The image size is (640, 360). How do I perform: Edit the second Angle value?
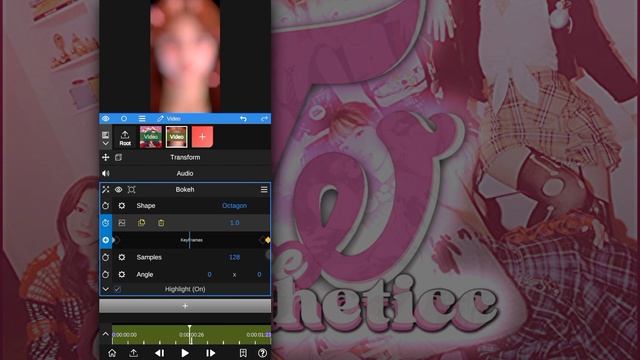coord(259,275)
